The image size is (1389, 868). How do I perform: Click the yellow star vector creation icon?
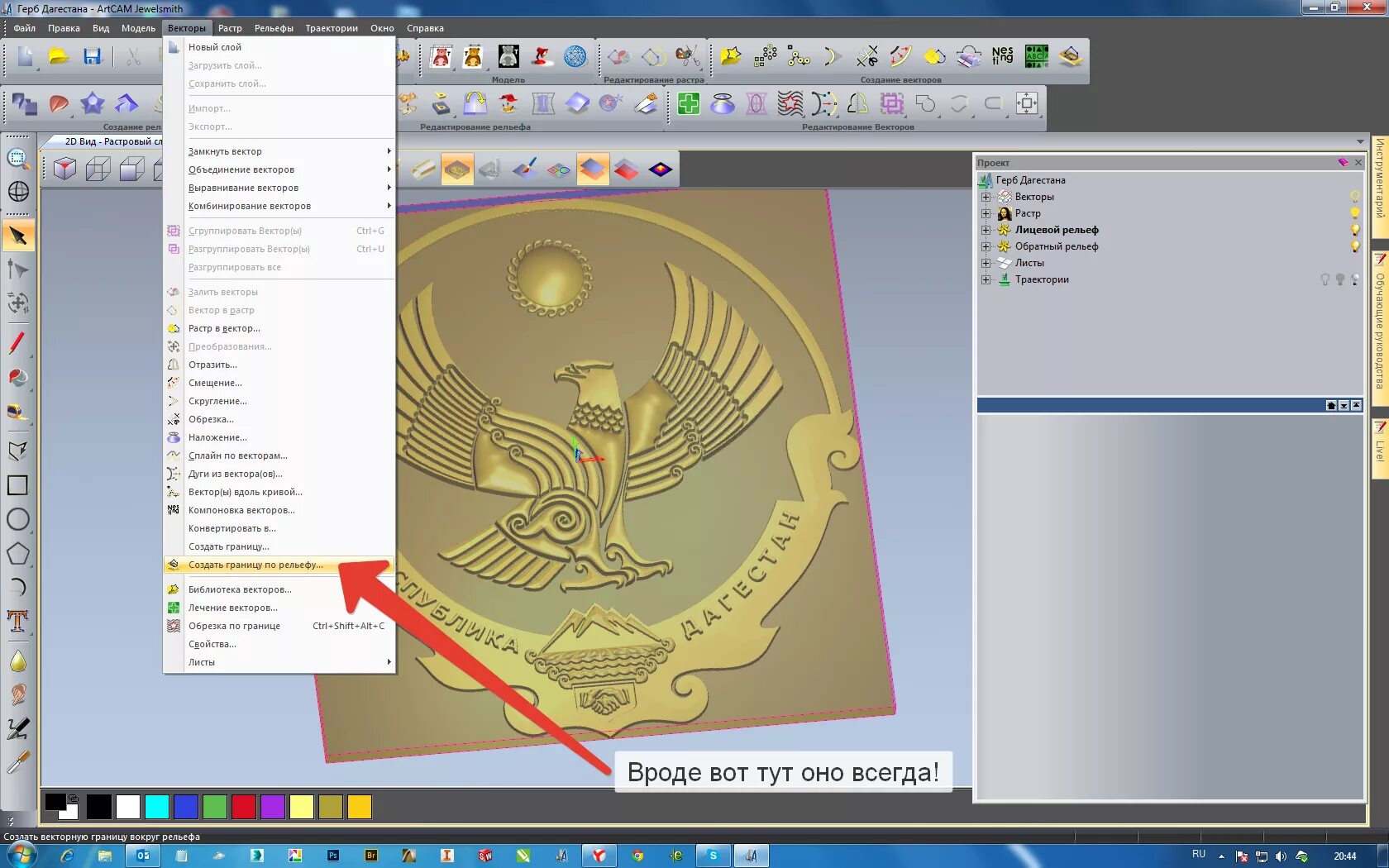730,56
